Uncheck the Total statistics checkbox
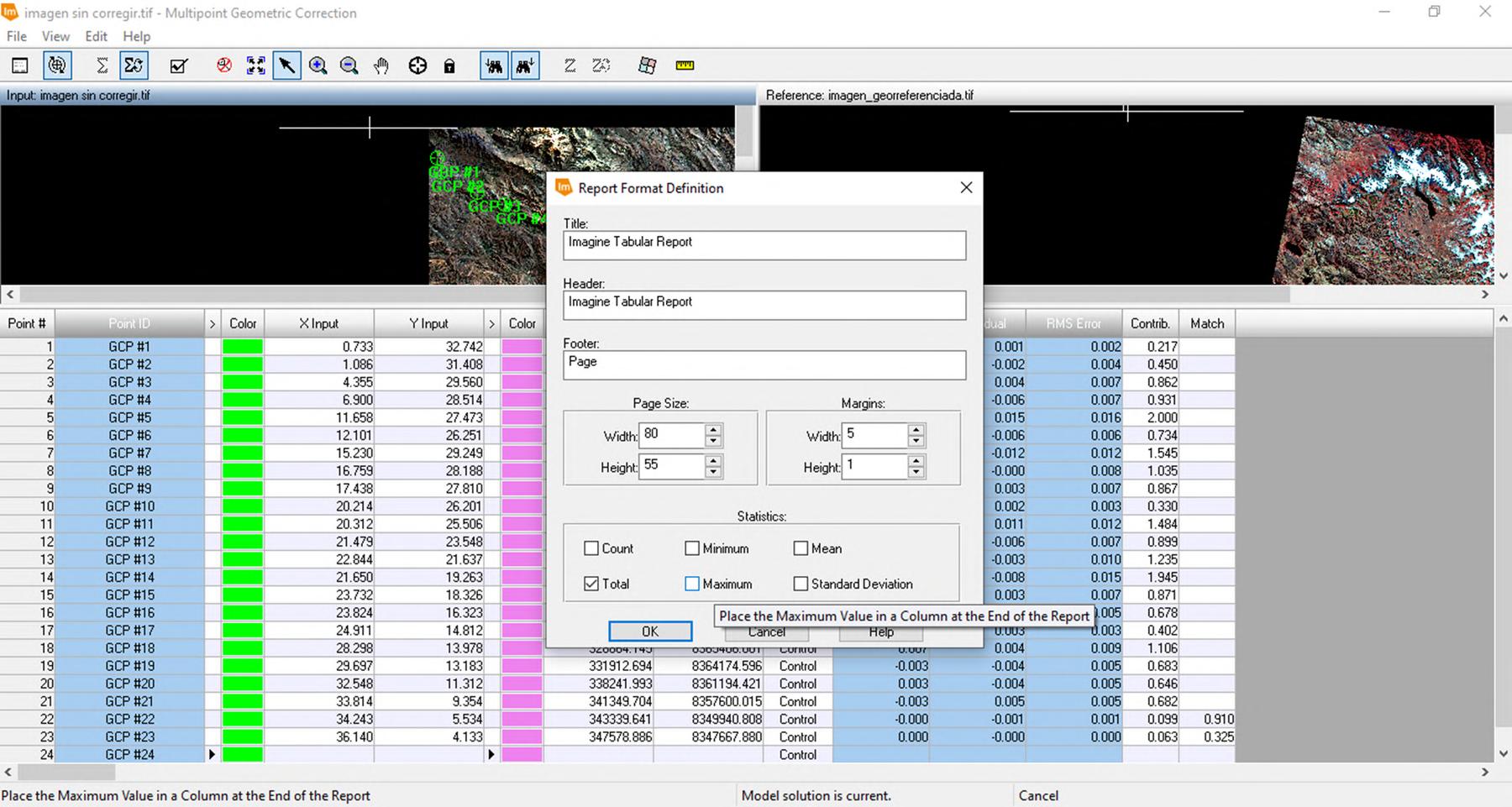1512x807 pixels. 591,584
